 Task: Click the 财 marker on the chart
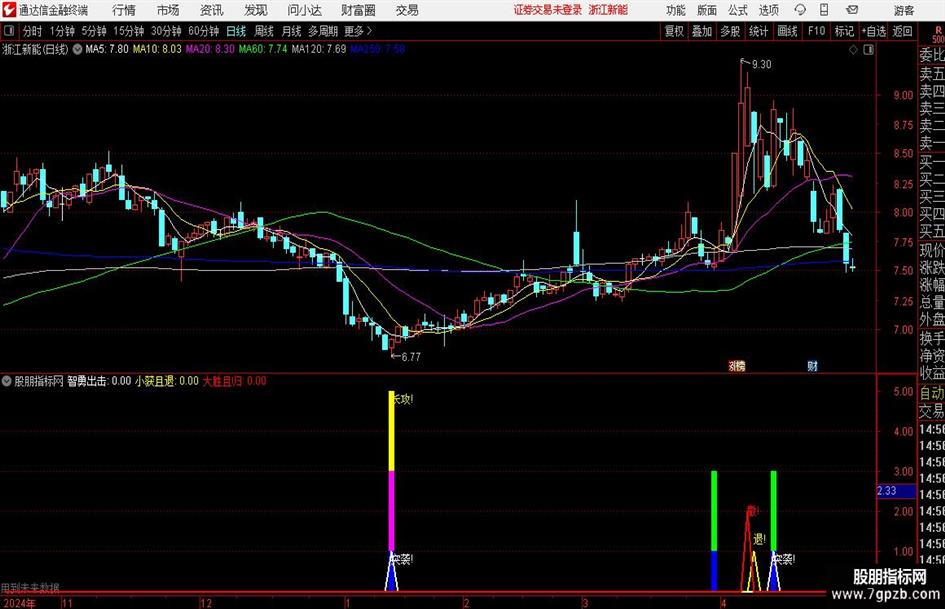pyautogui.click(x=812, y=365)
